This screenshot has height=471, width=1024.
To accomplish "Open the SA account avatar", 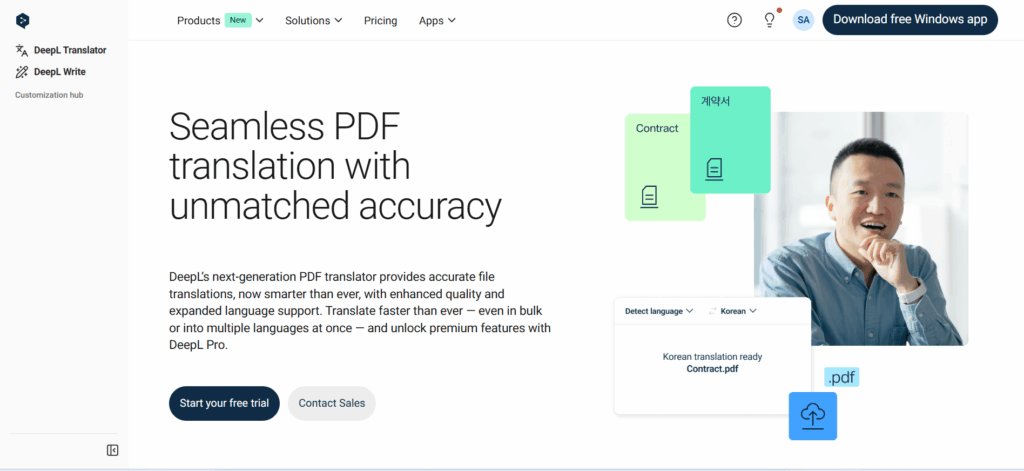I will pyautogui.click(x=803, y=20).
